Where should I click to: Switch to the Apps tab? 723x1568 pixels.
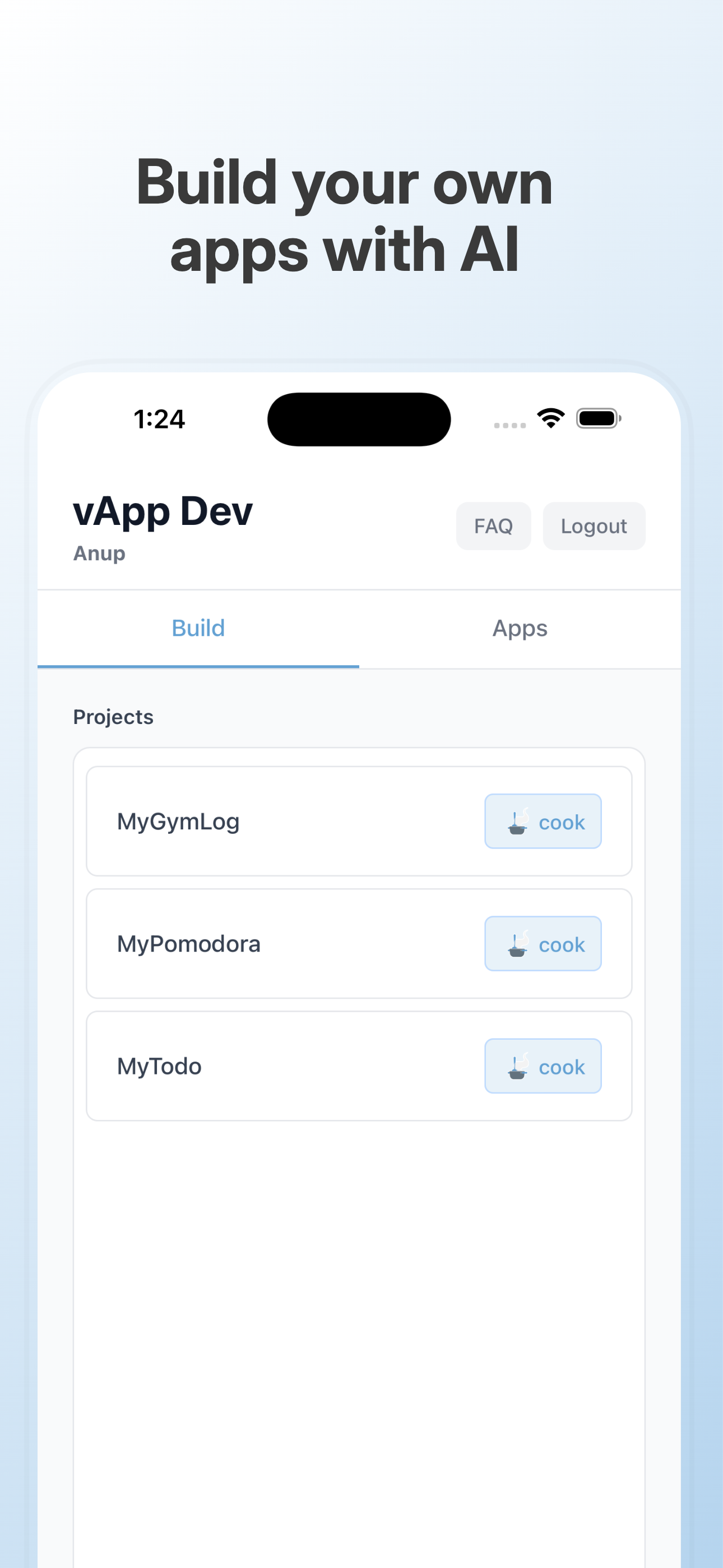(520, 629)
